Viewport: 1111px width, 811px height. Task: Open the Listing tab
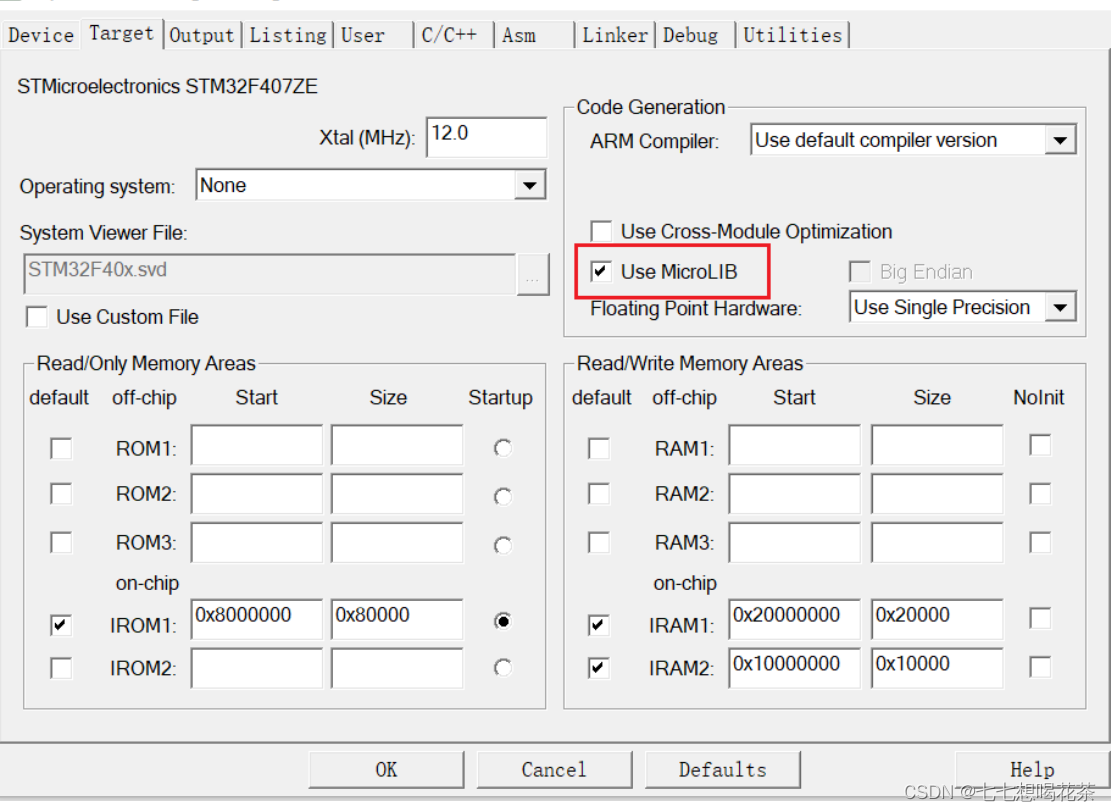coord(288,35)
